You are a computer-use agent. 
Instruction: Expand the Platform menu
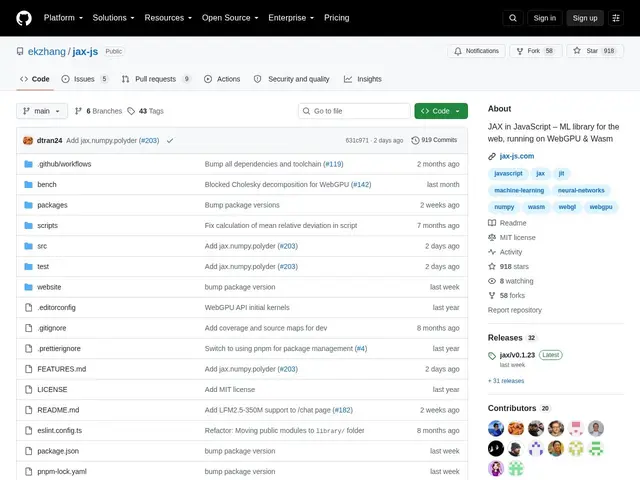pos(63,18)
